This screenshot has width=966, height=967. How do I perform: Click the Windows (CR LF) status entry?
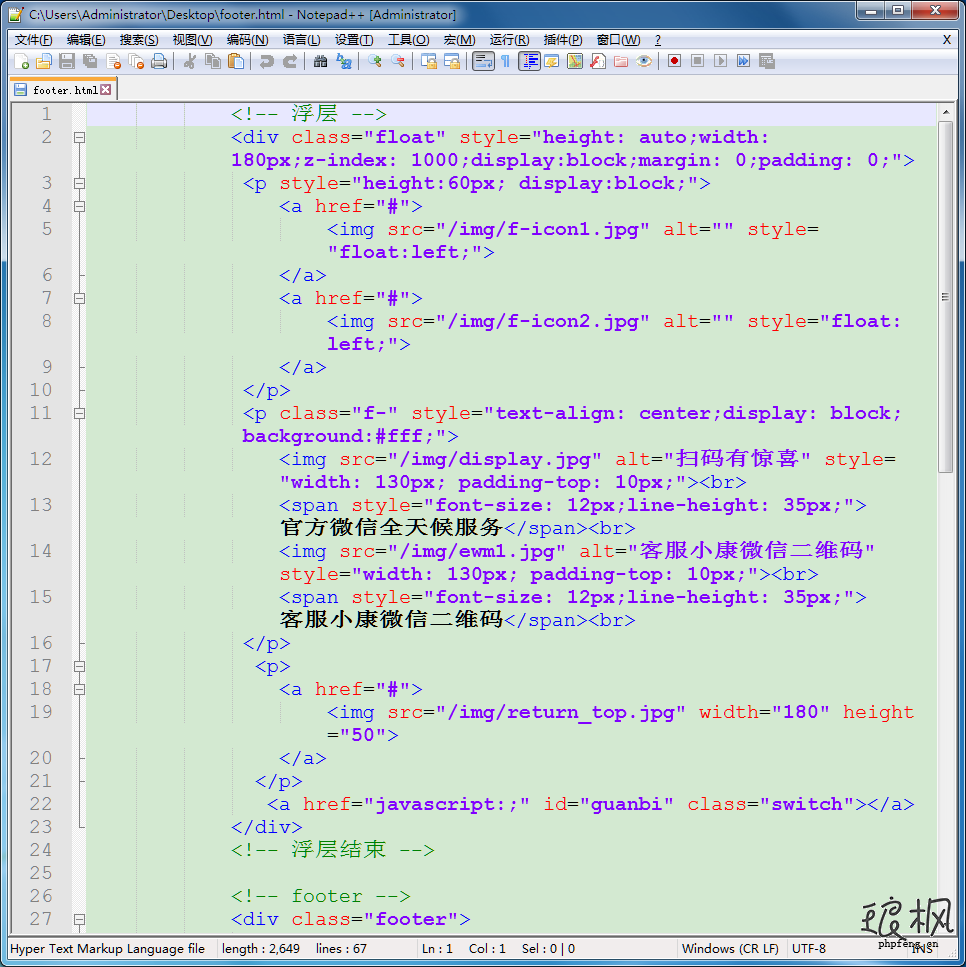pyautogui.click(x=730, y=948)
